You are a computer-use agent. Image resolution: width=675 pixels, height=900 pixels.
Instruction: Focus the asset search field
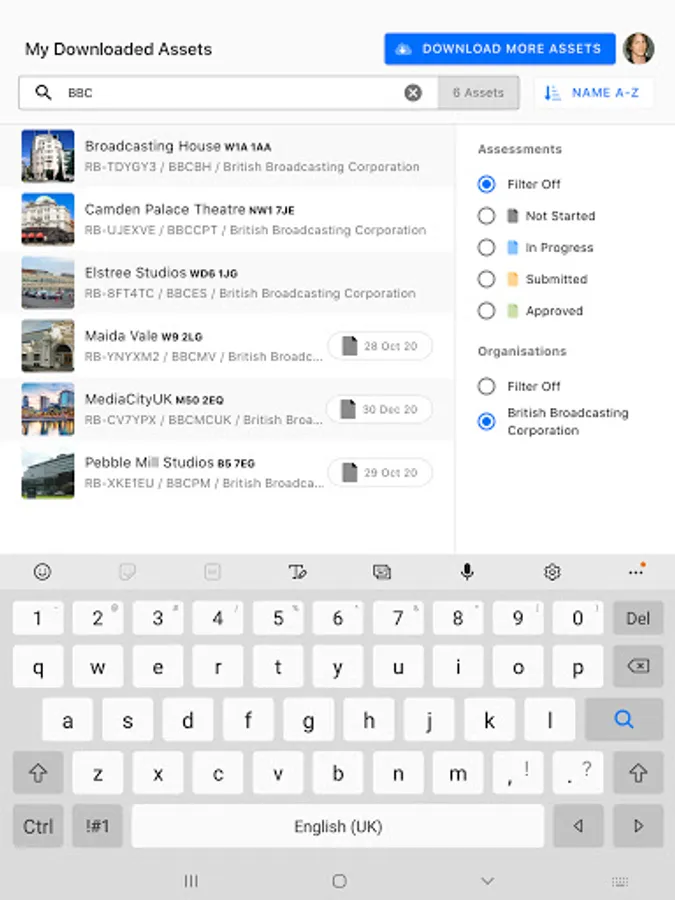(228, 92)
